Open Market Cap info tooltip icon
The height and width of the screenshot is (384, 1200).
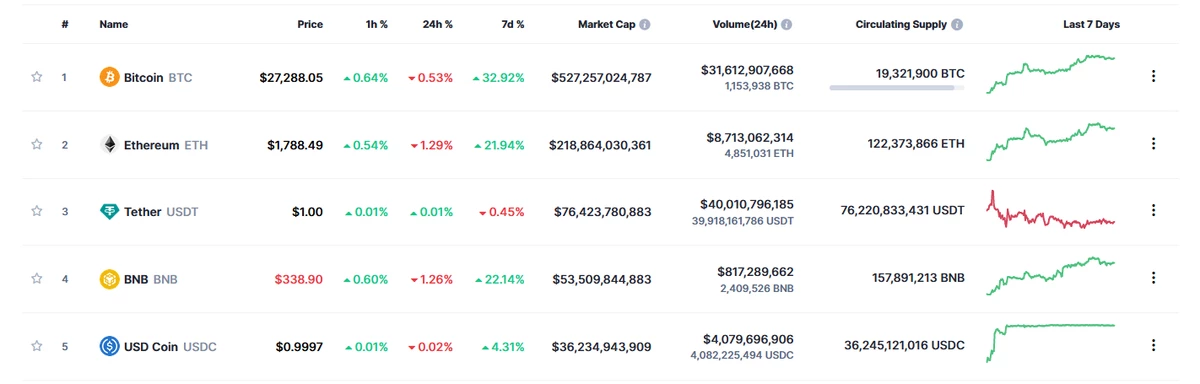pos(645,24)
